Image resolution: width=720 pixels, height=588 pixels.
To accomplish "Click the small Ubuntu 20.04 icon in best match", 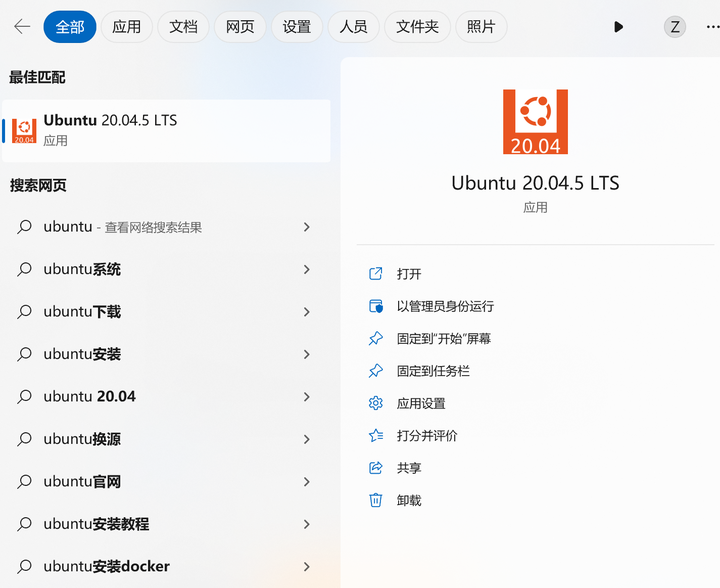I will click(x=24, y=131).
